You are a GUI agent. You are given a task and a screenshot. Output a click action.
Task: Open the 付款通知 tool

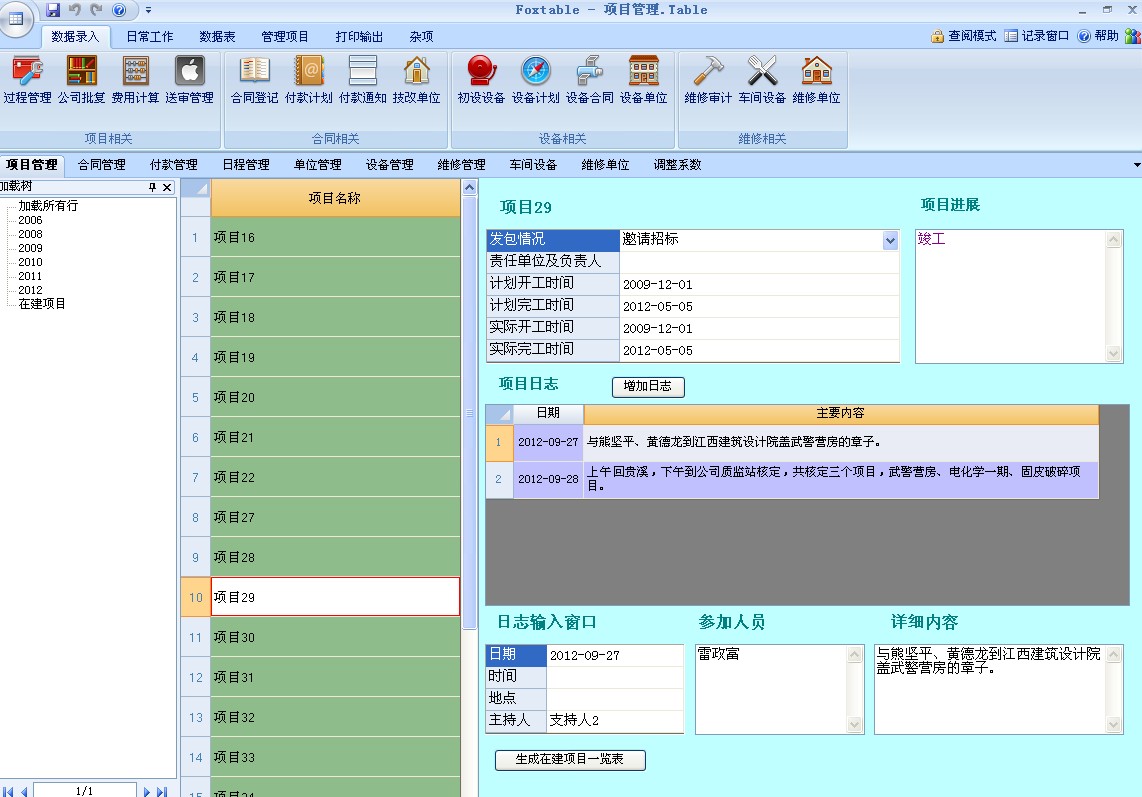click(x=363, y=80)
